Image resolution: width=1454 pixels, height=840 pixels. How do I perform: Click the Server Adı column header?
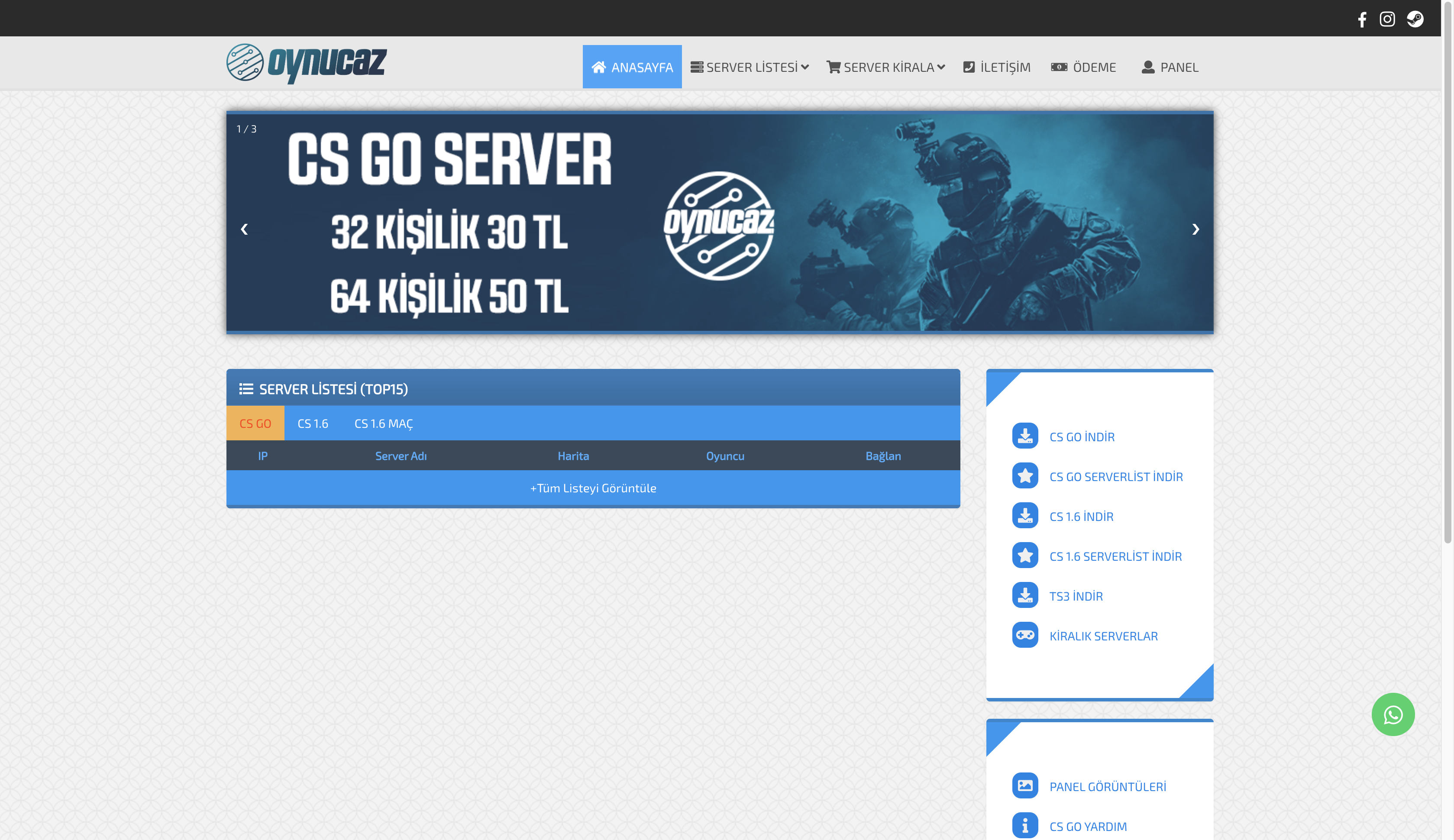coord(401,456)
